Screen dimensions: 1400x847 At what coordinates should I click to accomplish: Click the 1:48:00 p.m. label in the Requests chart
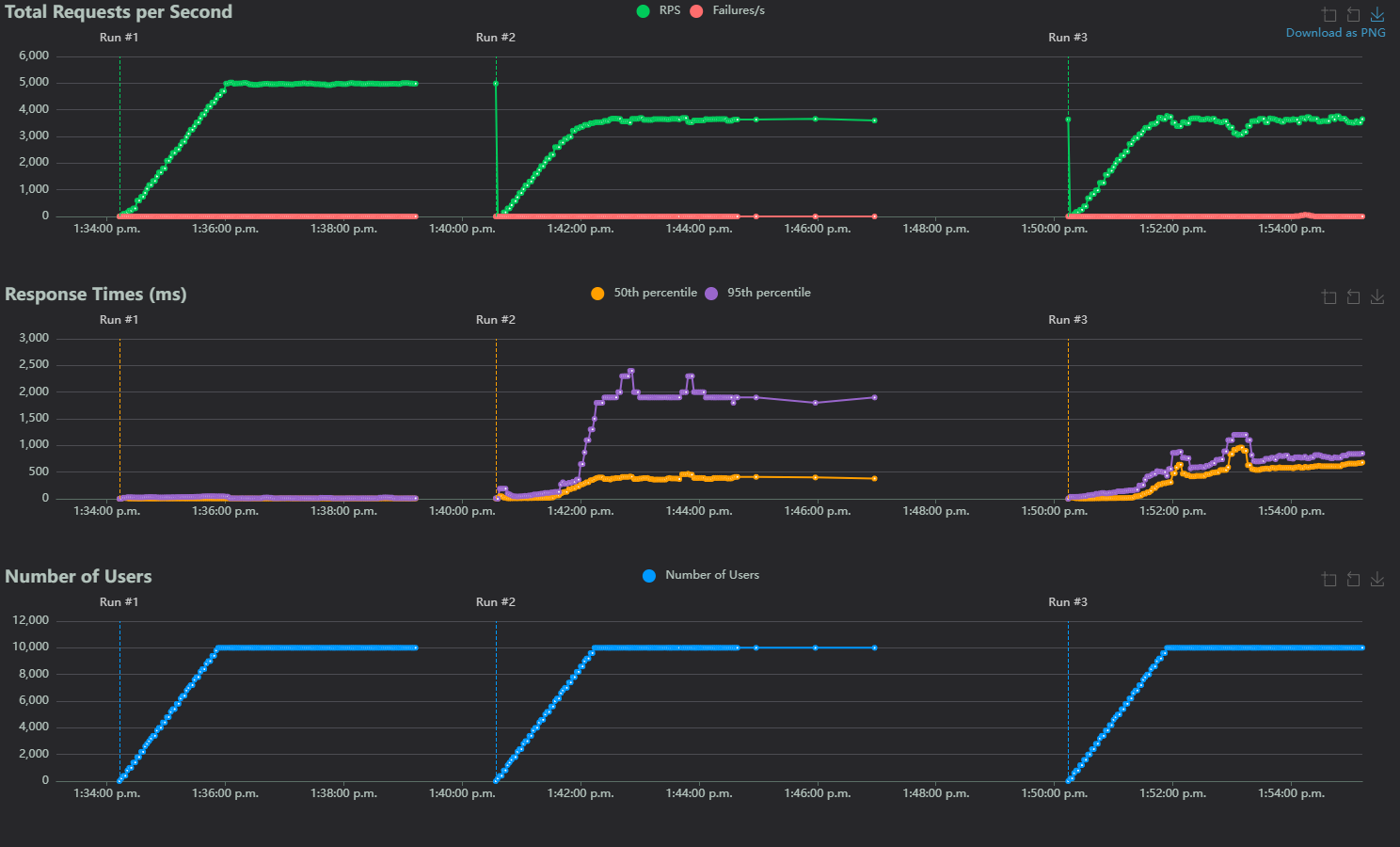coord(936,229)
